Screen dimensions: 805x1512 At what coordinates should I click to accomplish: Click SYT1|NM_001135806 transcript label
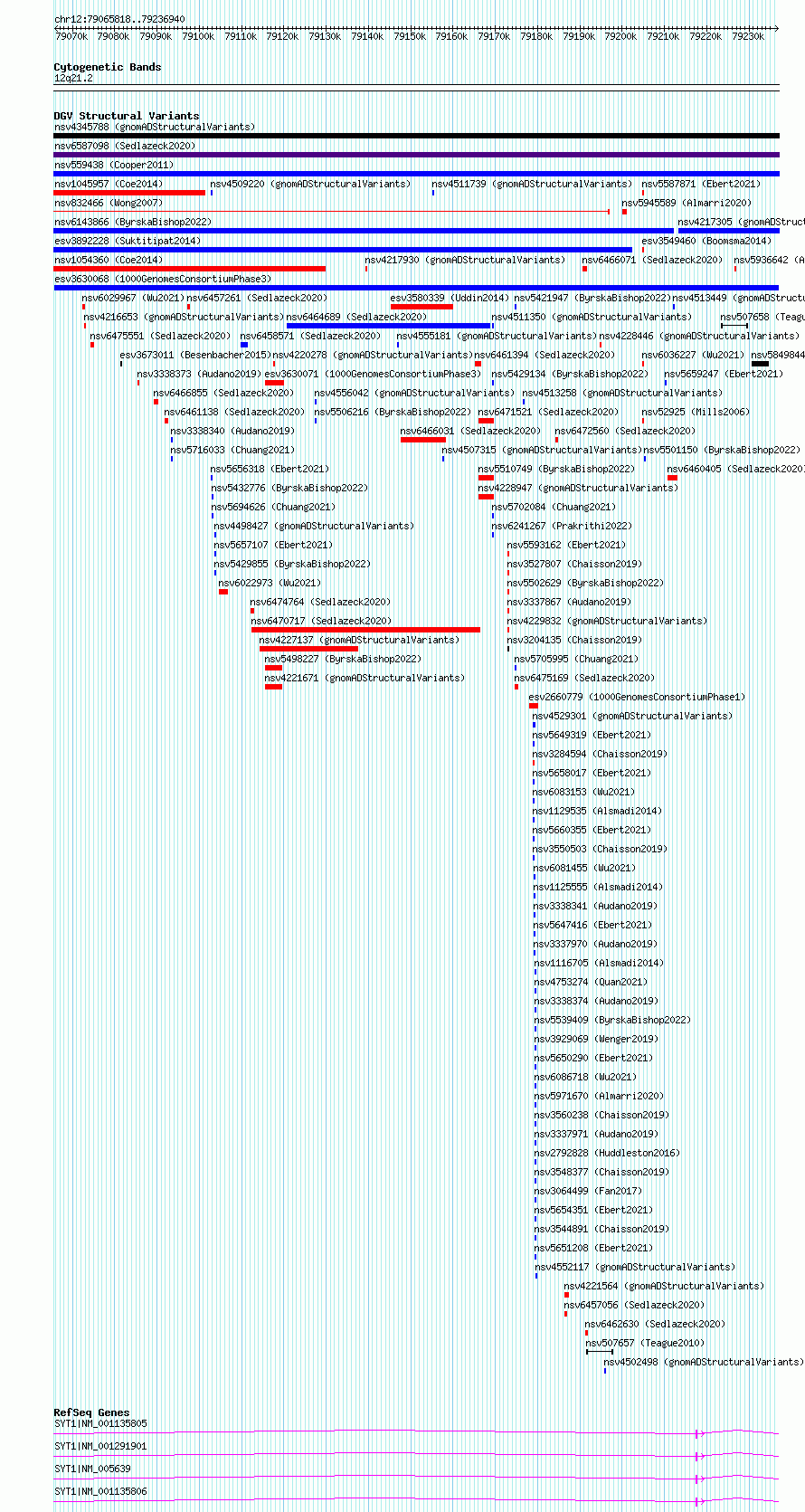click(100, 1491)
